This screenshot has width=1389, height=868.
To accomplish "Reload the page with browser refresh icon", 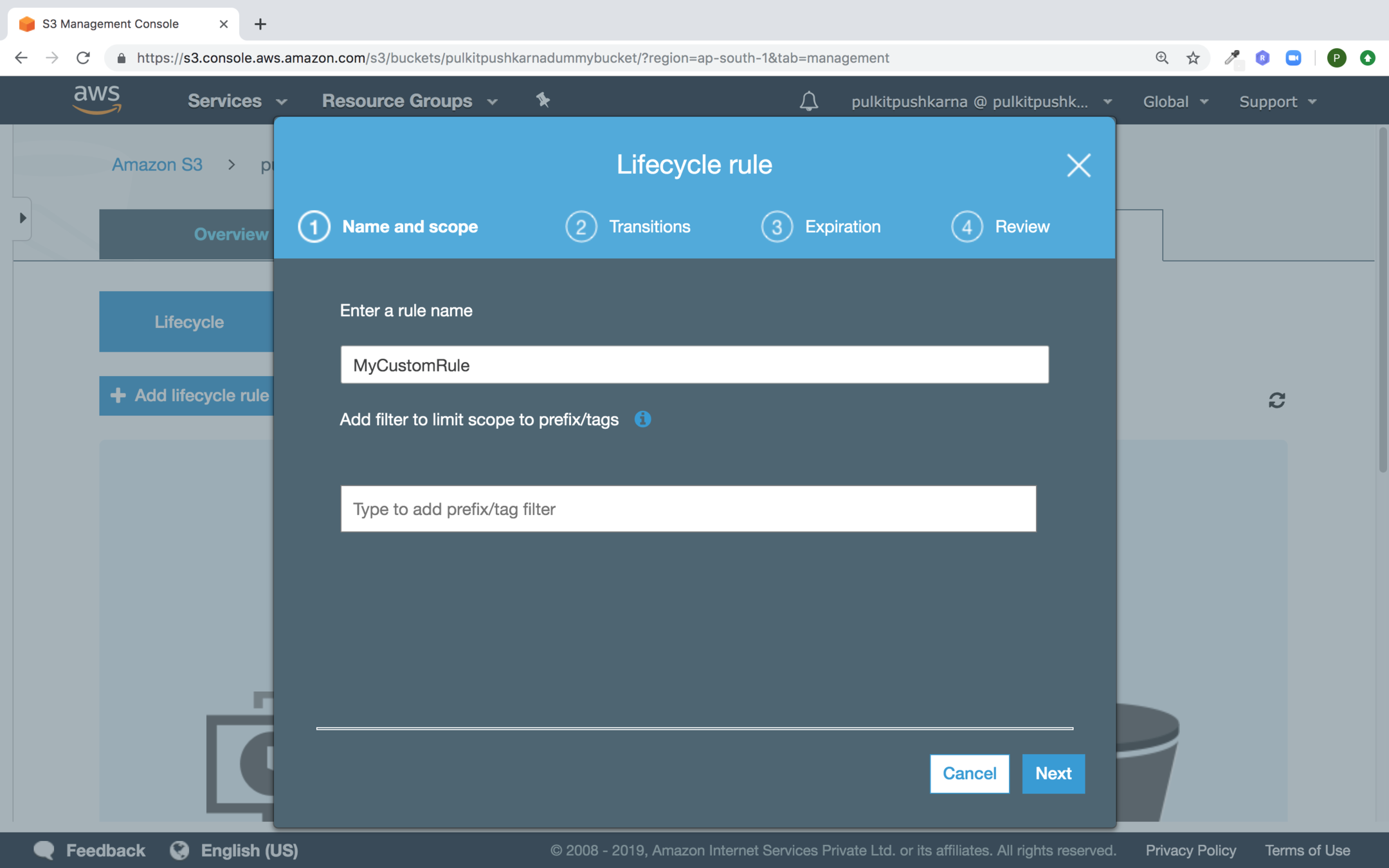I will 83,58.
